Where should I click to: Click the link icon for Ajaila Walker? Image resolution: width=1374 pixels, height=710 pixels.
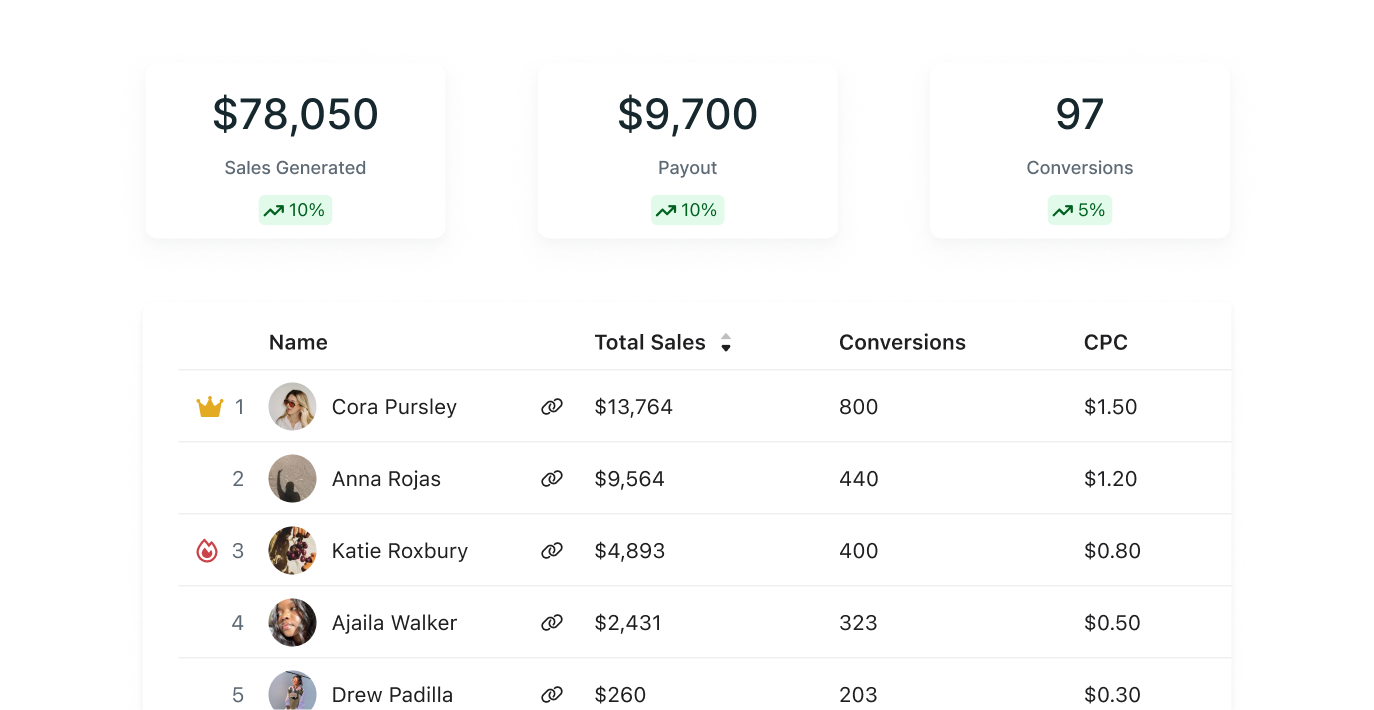552,623
